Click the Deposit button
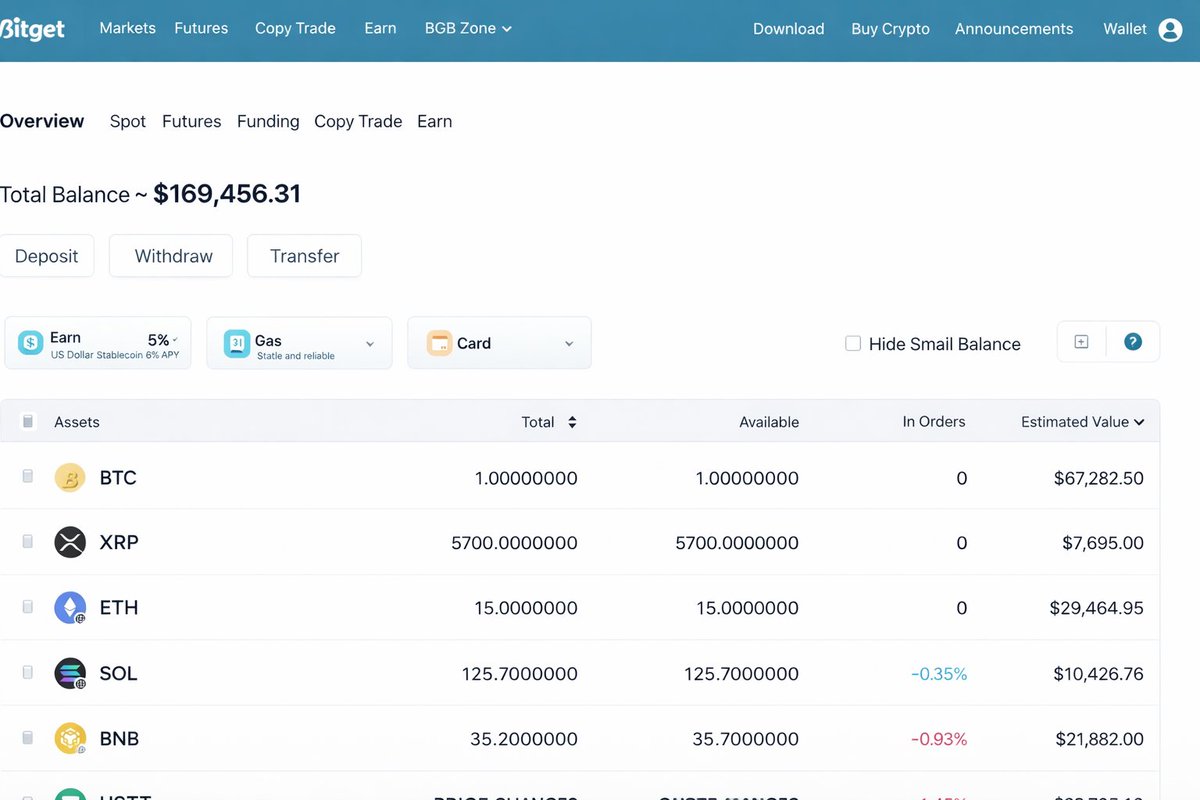 click(46, 256)
